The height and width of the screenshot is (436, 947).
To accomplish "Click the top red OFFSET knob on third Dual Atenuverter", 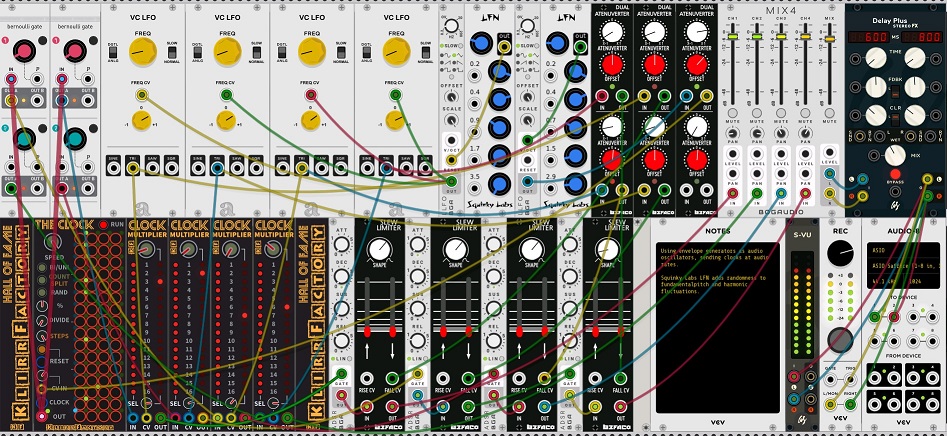I will (x=696, y=63).
